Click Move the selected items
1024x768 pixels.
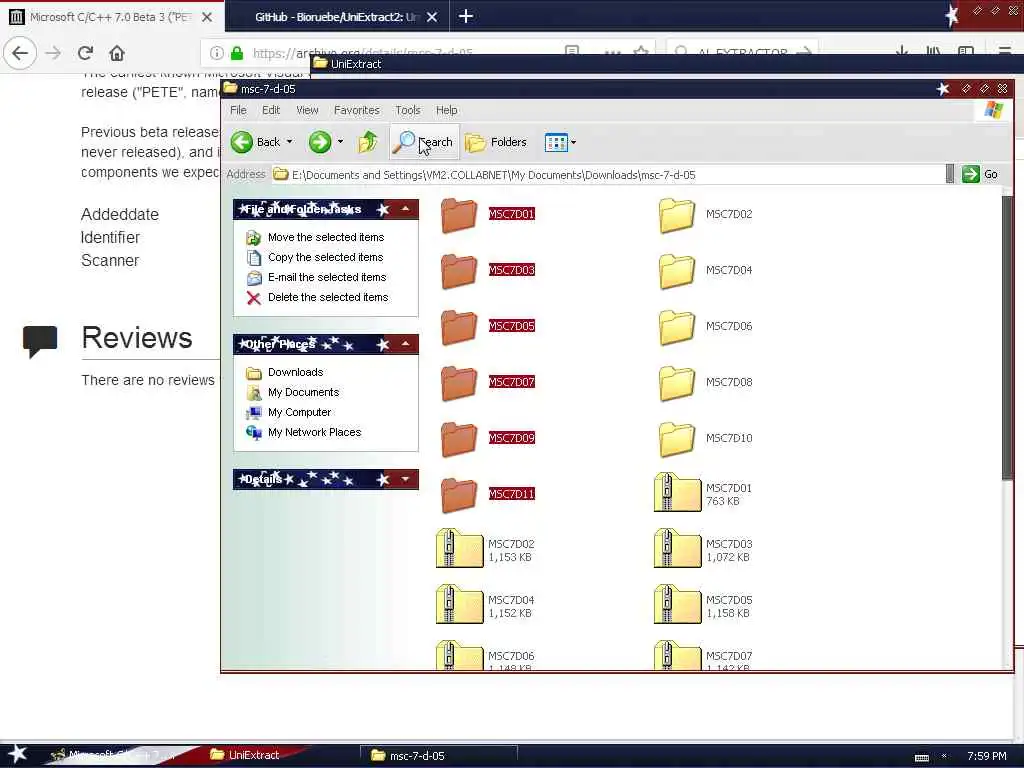pos(326,237)
